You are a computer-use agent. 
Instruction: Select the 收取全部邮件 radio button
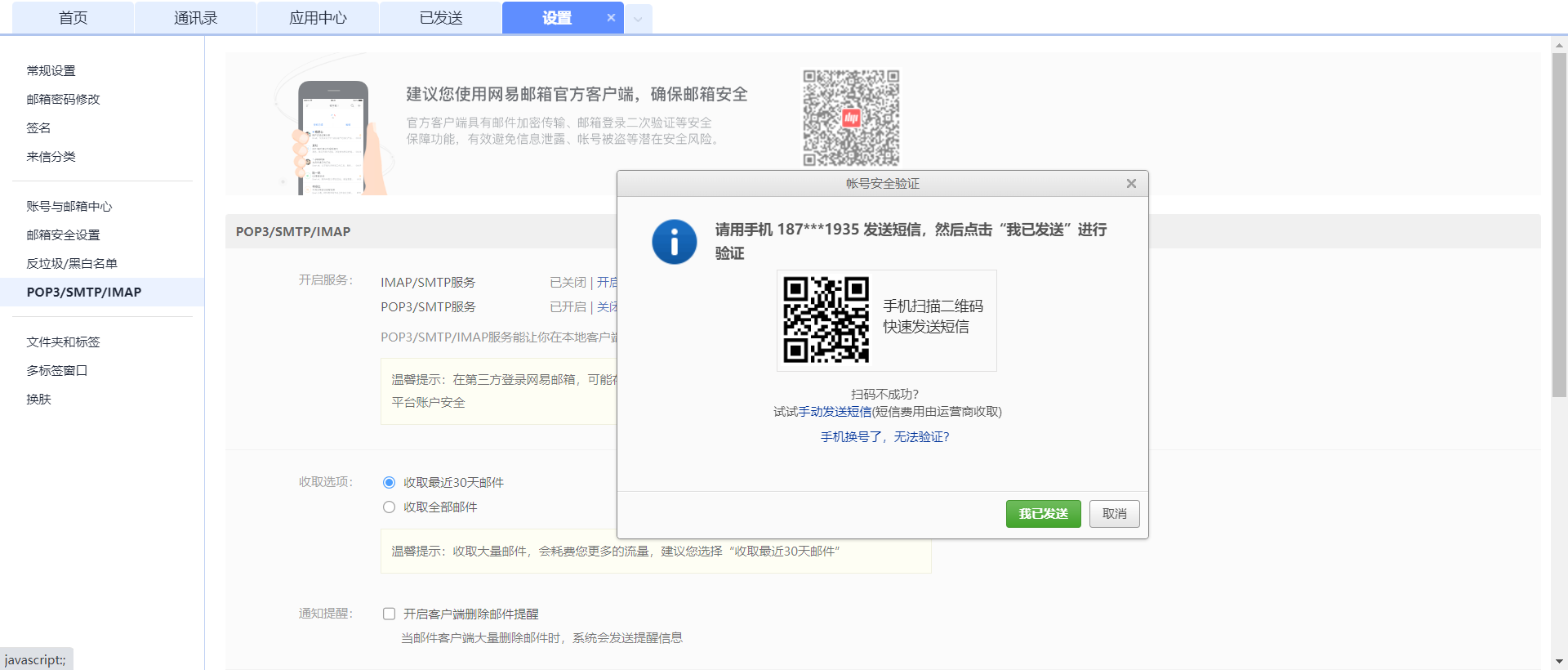click(389, 507)
